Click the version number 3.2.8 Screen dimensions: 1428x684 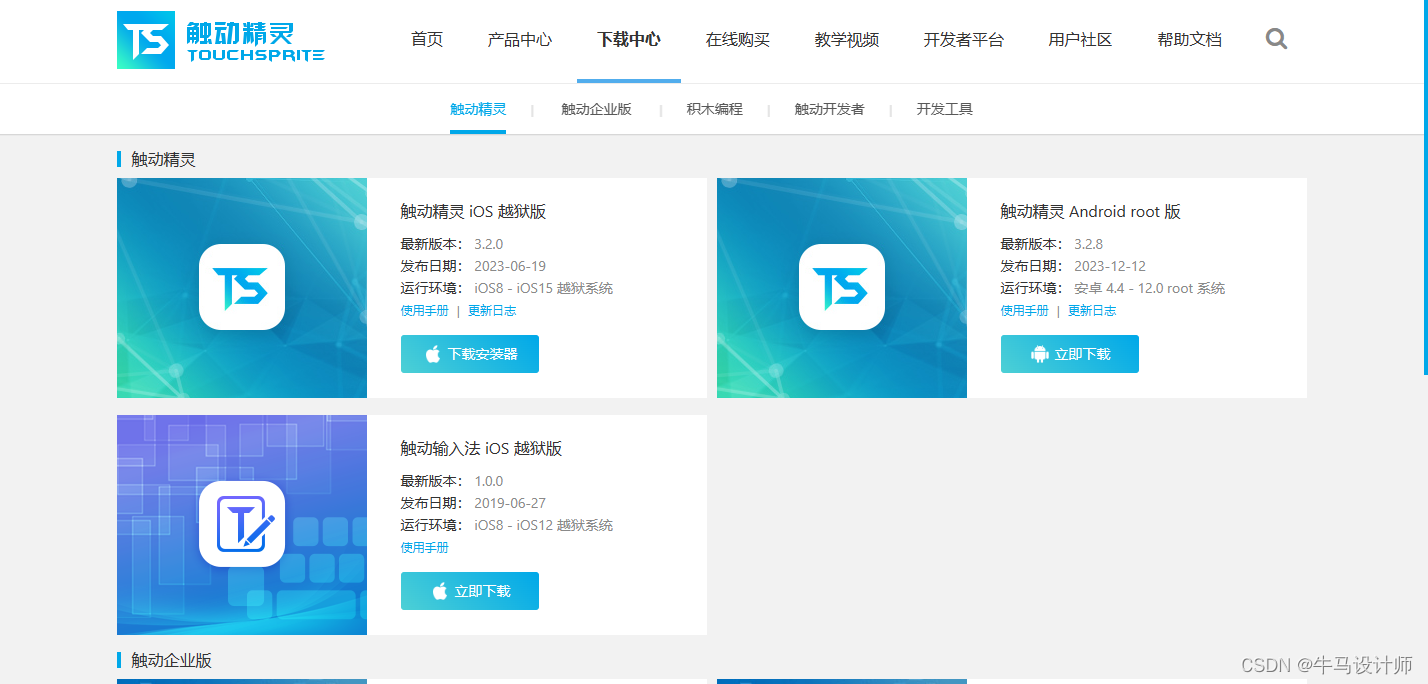1089,244
